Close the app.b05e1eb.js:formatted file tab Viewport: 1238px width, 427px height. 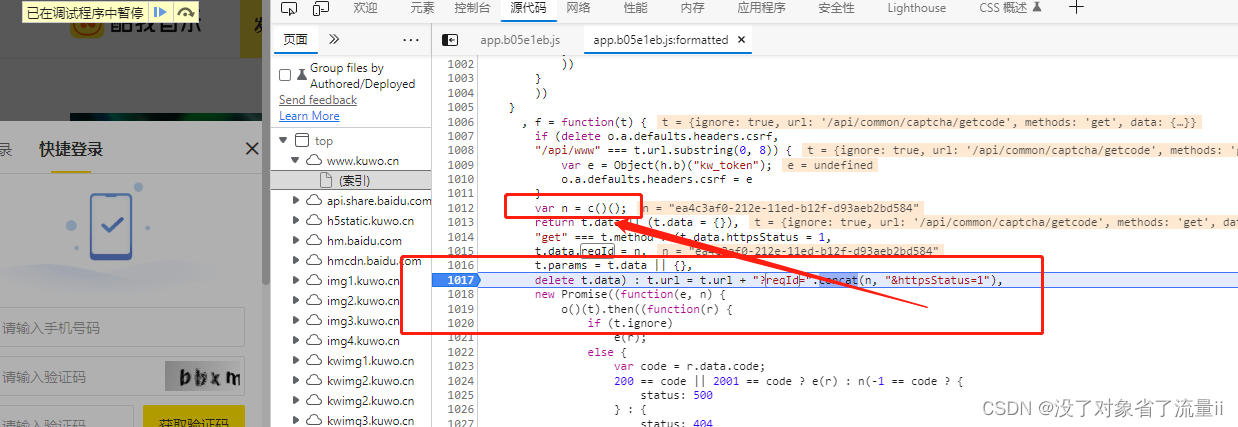click(742, 40)
